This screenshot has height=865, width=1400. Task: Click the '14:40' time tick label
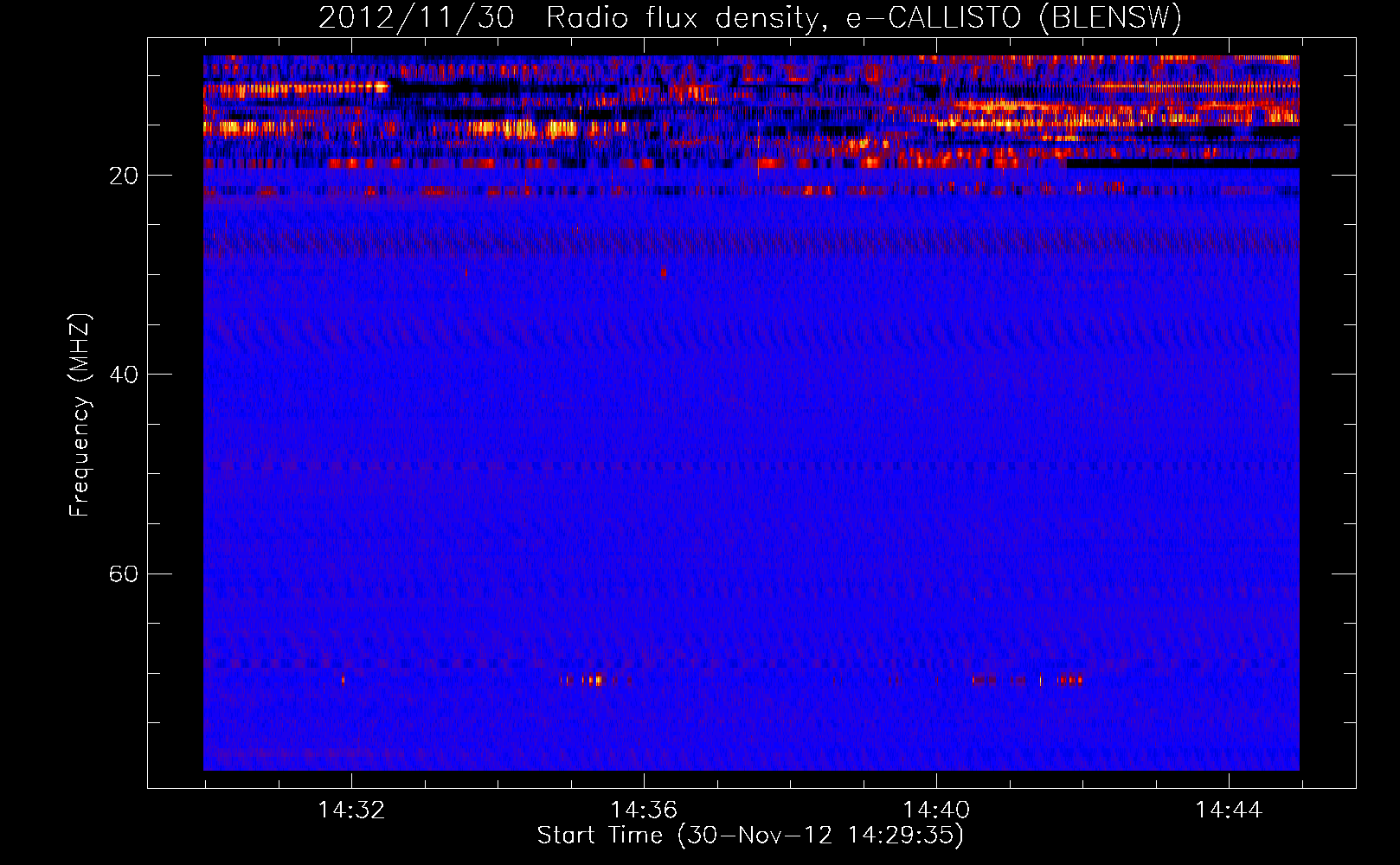(x=936, y=811)
